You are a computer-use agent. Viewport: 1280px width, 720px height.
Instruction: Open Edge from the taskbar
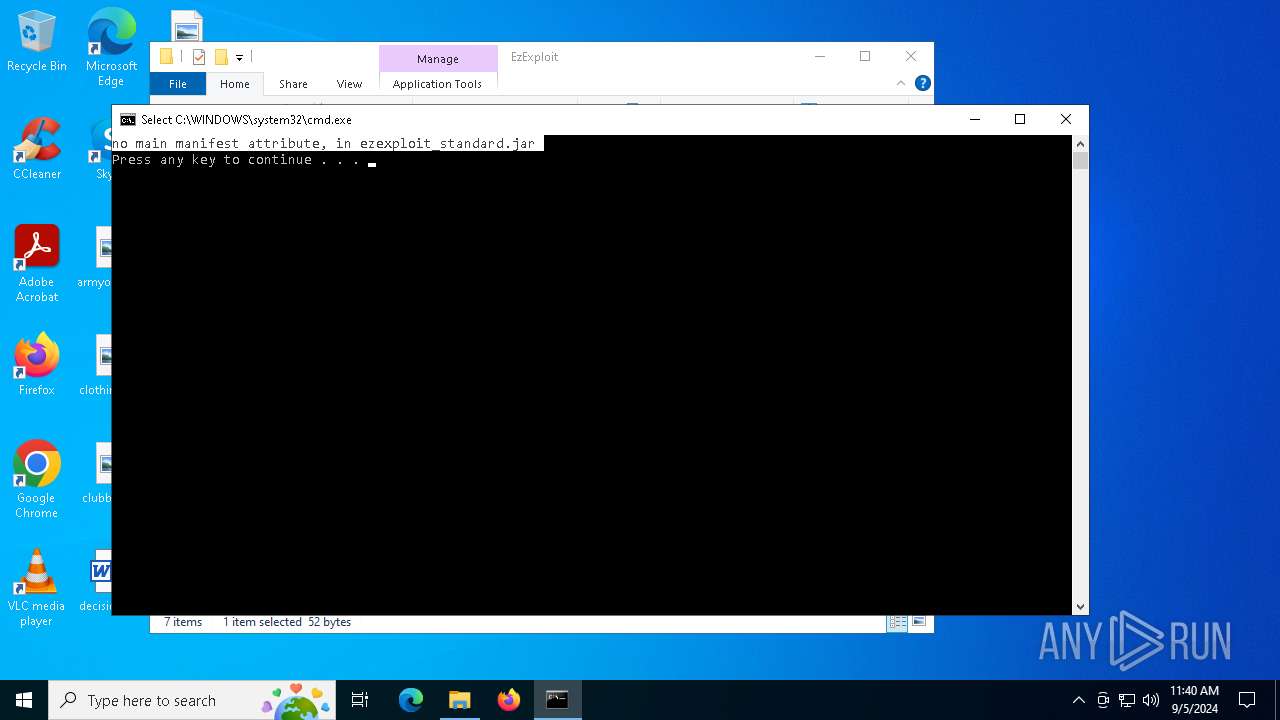411,700
